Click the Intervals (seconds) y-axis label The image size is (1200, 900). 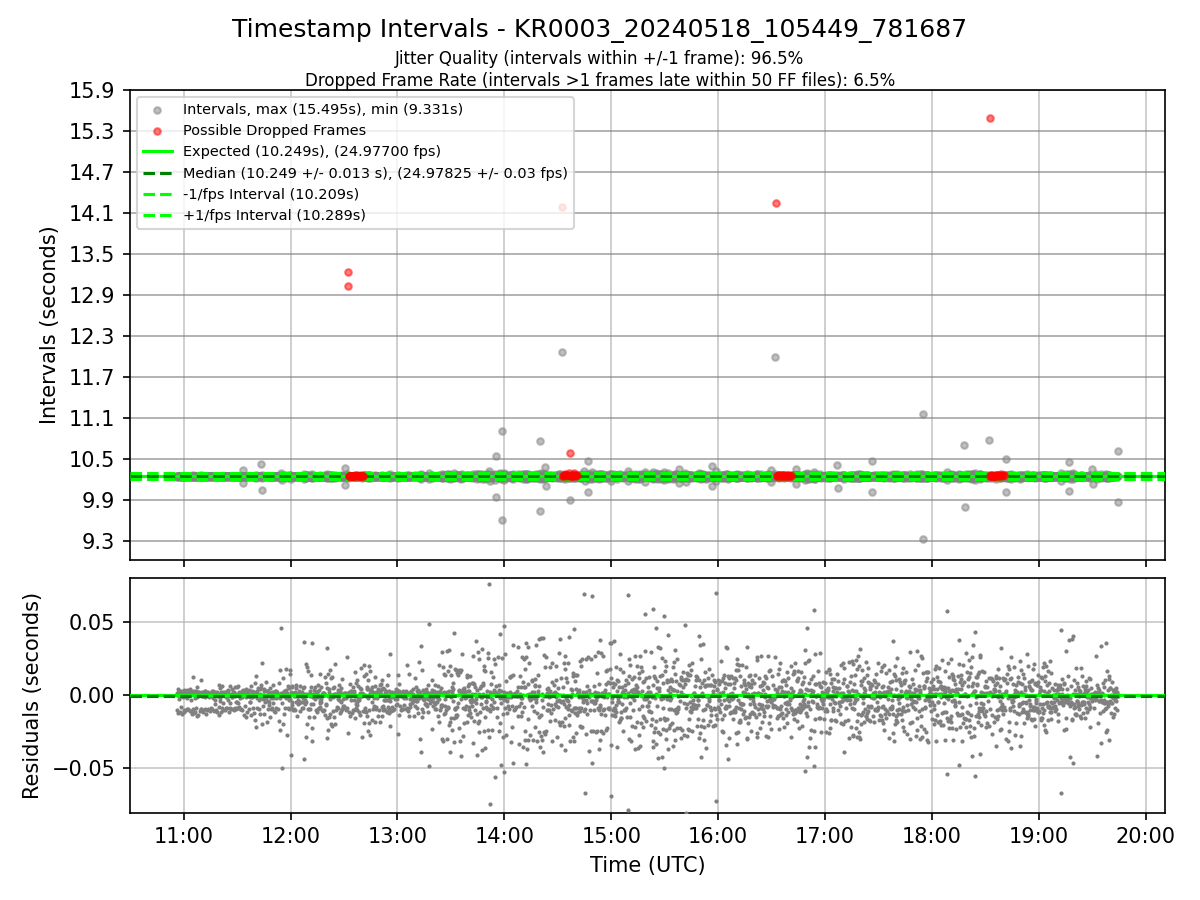click(x=49, y=325)
